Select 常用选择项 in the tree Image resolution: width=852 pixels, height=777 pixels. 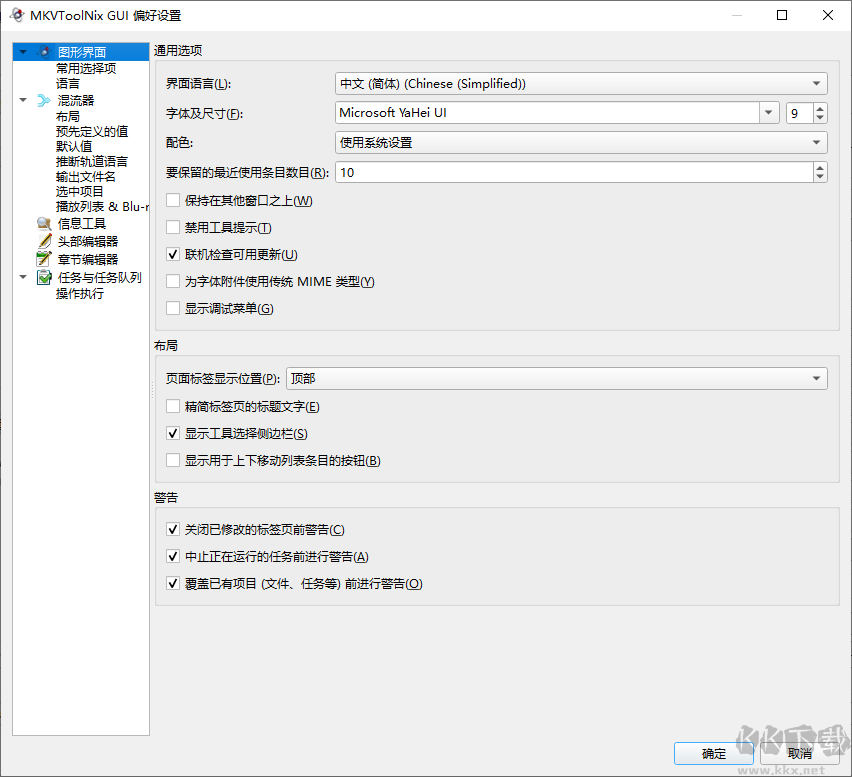(x=86, y=68)
